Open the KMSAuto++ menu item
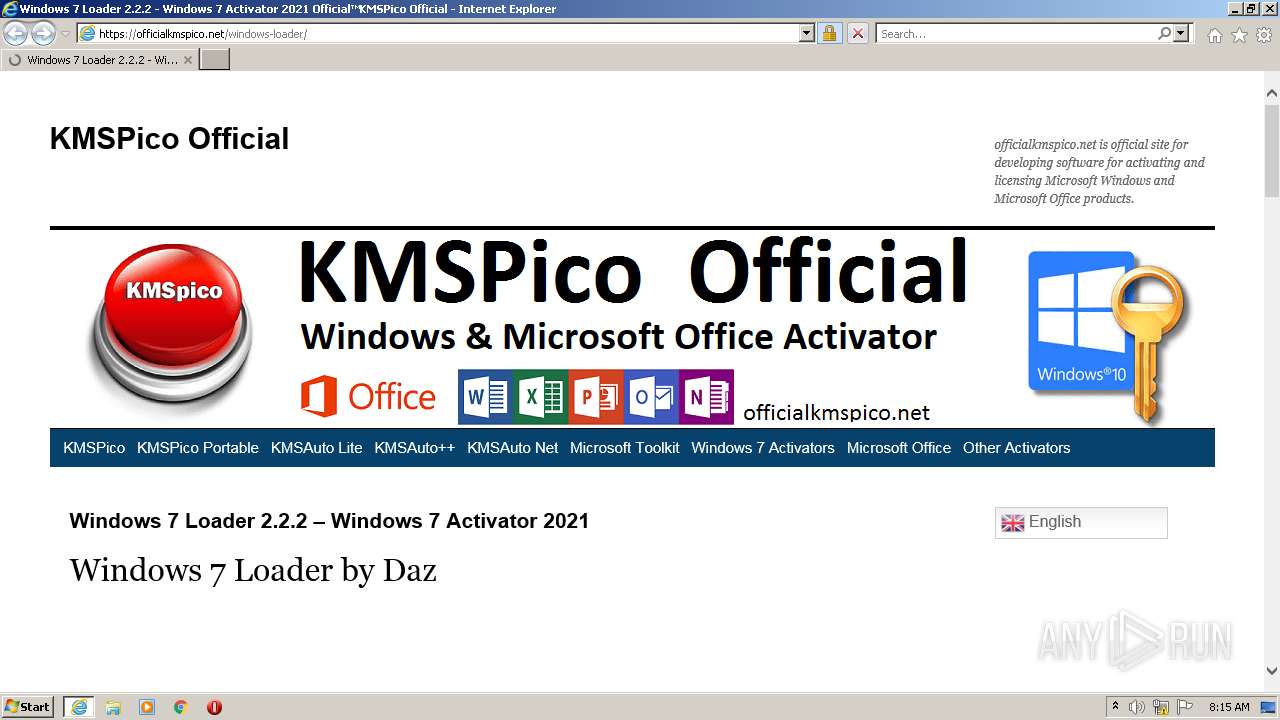This screenshot has height=720, width=1280. point(415,448)
